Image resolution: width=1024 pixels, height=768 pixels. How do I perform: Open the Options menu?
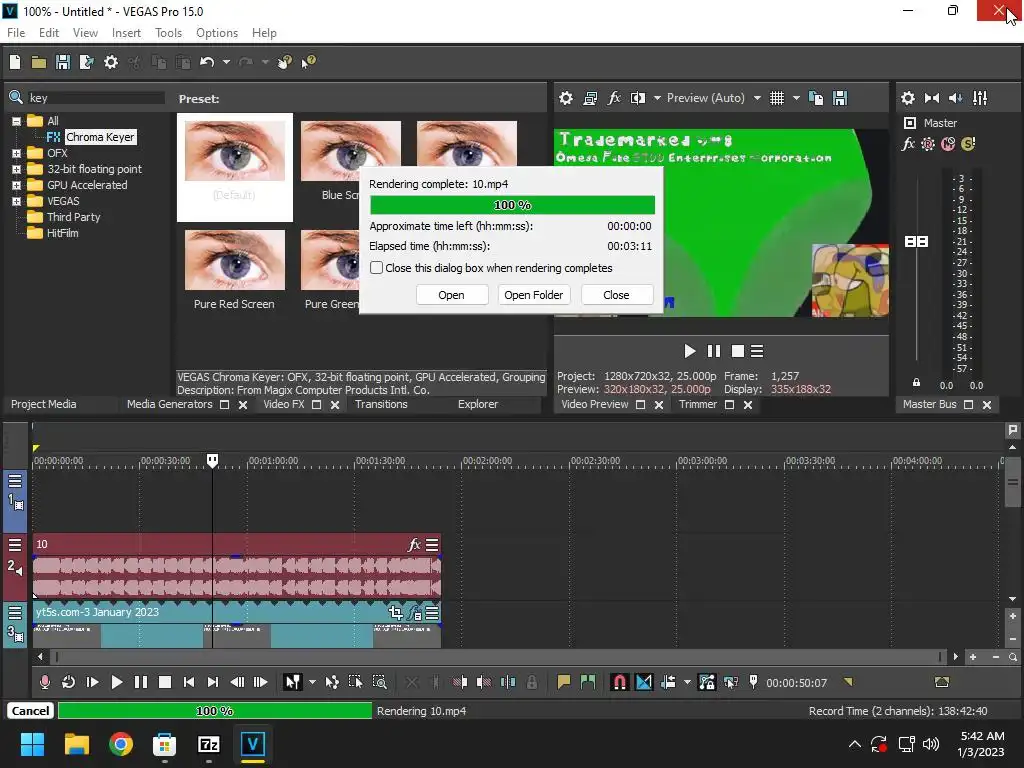pos(217,33)
